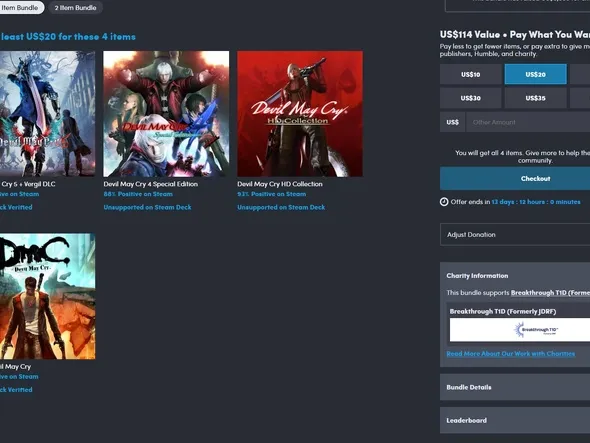
Task: Open Read More About Our Work with Charities
Action: (x=511, y=353)
